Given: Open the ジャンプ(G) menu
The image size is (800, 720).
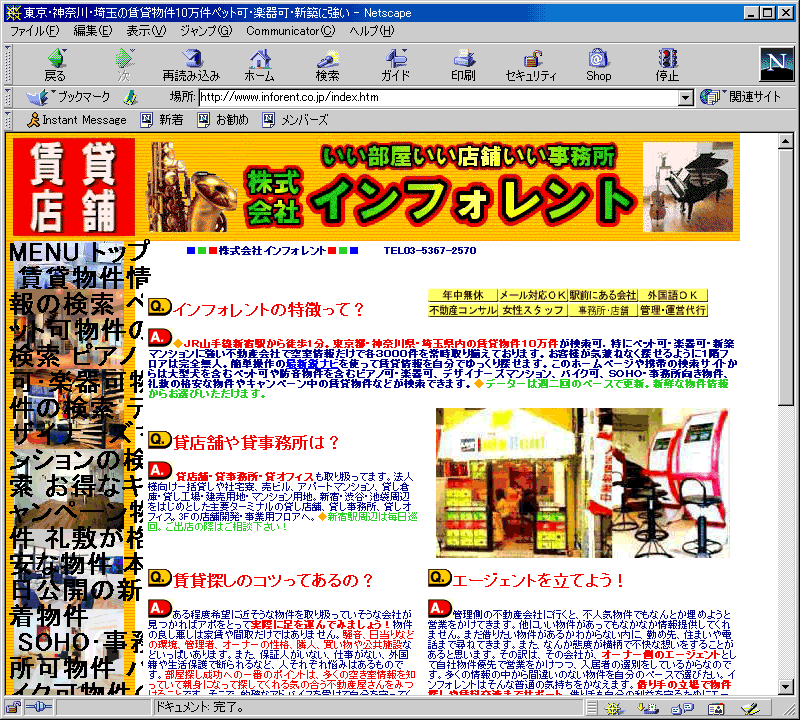Looking at the screenshot, I should pos(206,31).
